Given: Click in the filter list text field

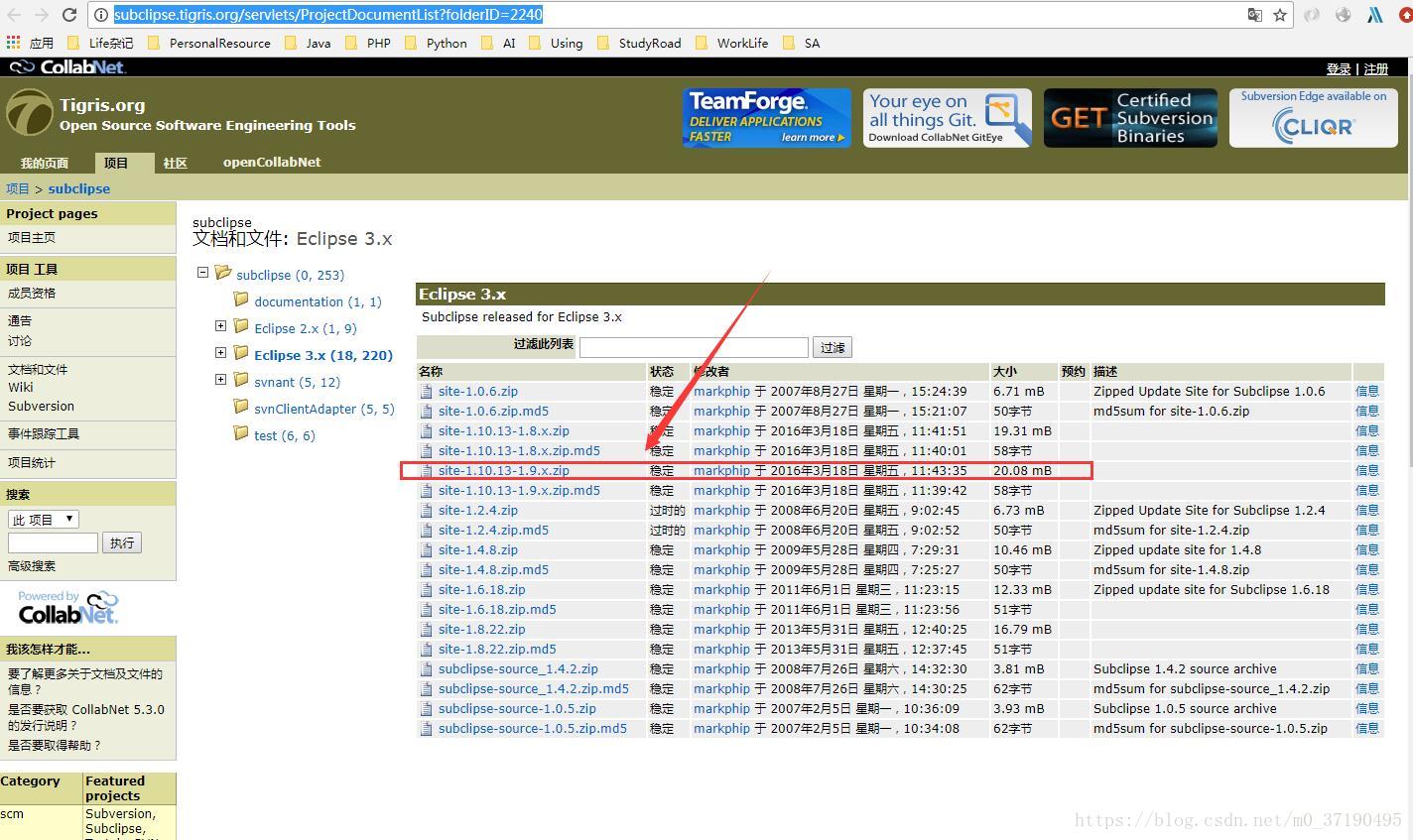Looking at the screenshot, I should point(694,347).
